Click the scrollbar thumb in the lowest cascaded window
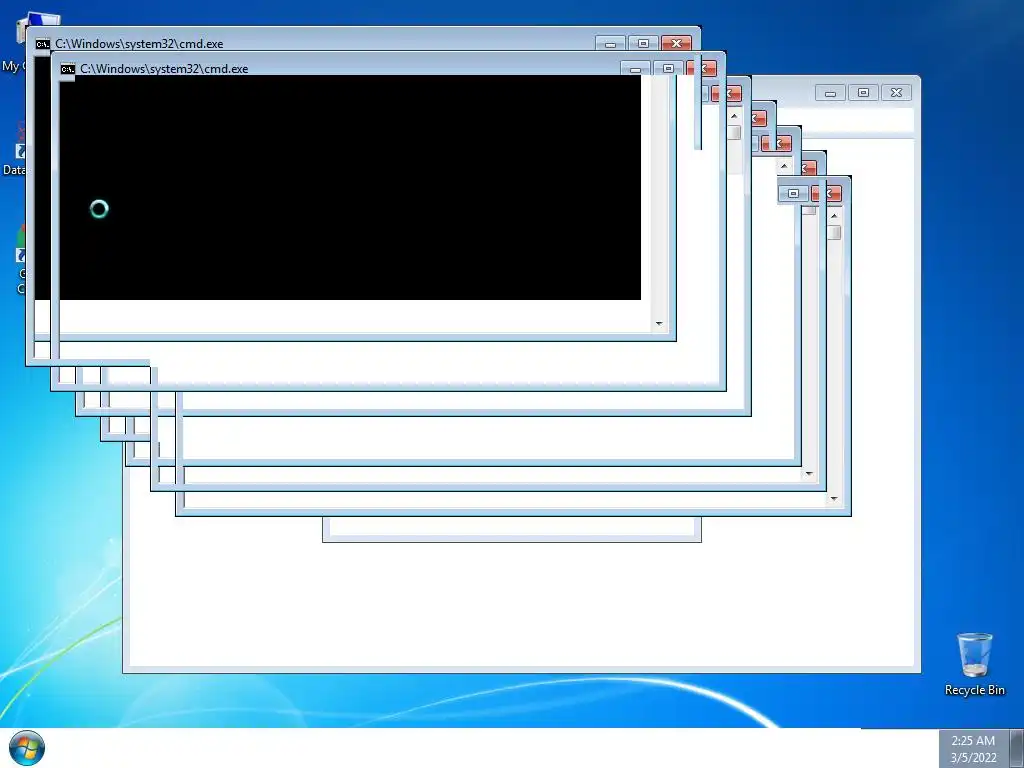 pyautogui.click(x=834, y=232)
